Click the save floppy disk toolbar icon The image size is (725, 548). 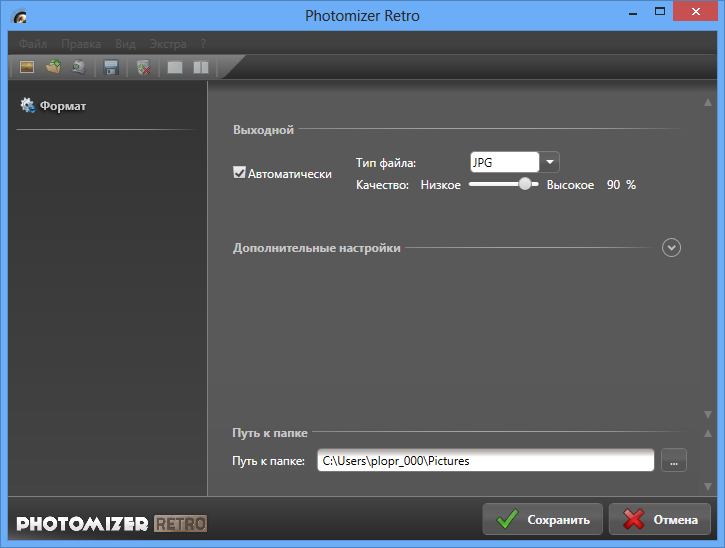point(111,68)
